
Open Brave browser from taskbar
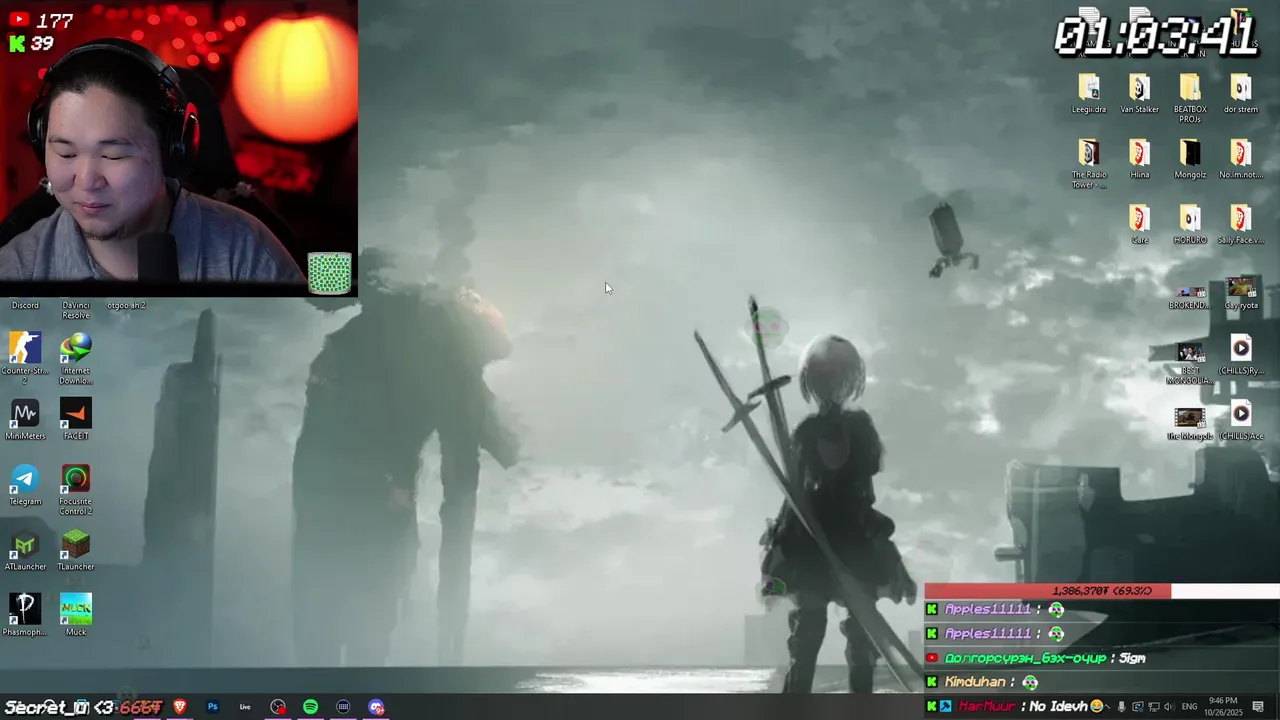[180, 707]
